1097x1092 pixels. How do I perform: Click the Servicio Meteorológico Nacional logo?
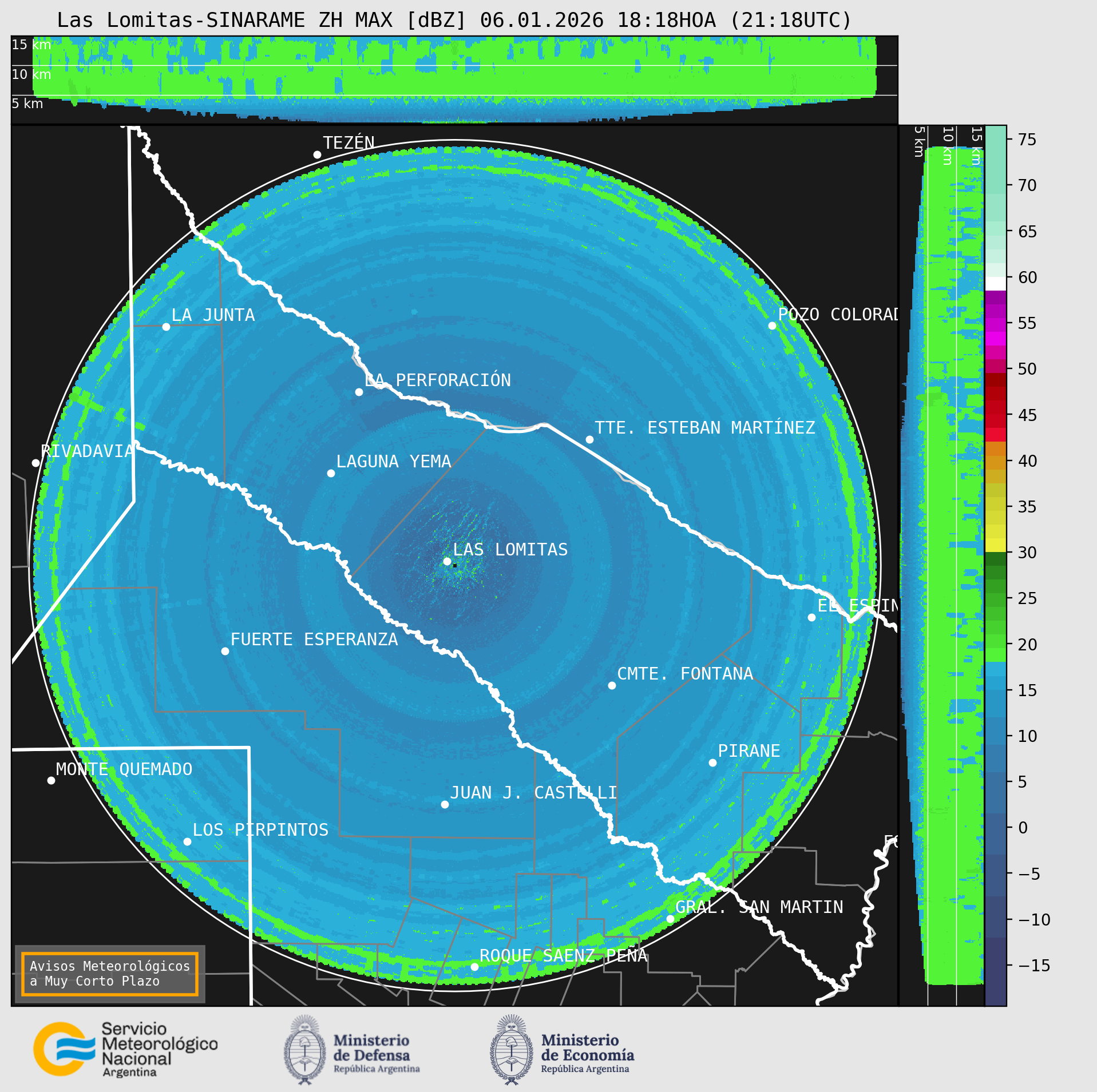coord(125,1049)
